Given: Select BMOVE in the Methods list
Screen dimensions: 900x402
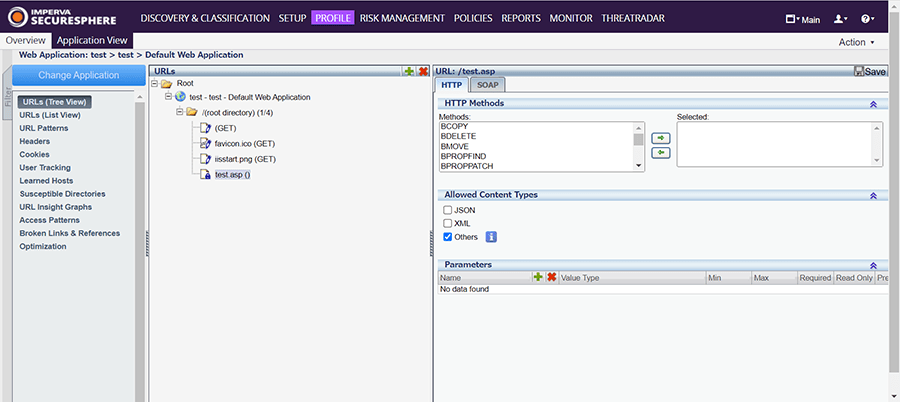Looking at the screenshot, I should pos(454,146).
